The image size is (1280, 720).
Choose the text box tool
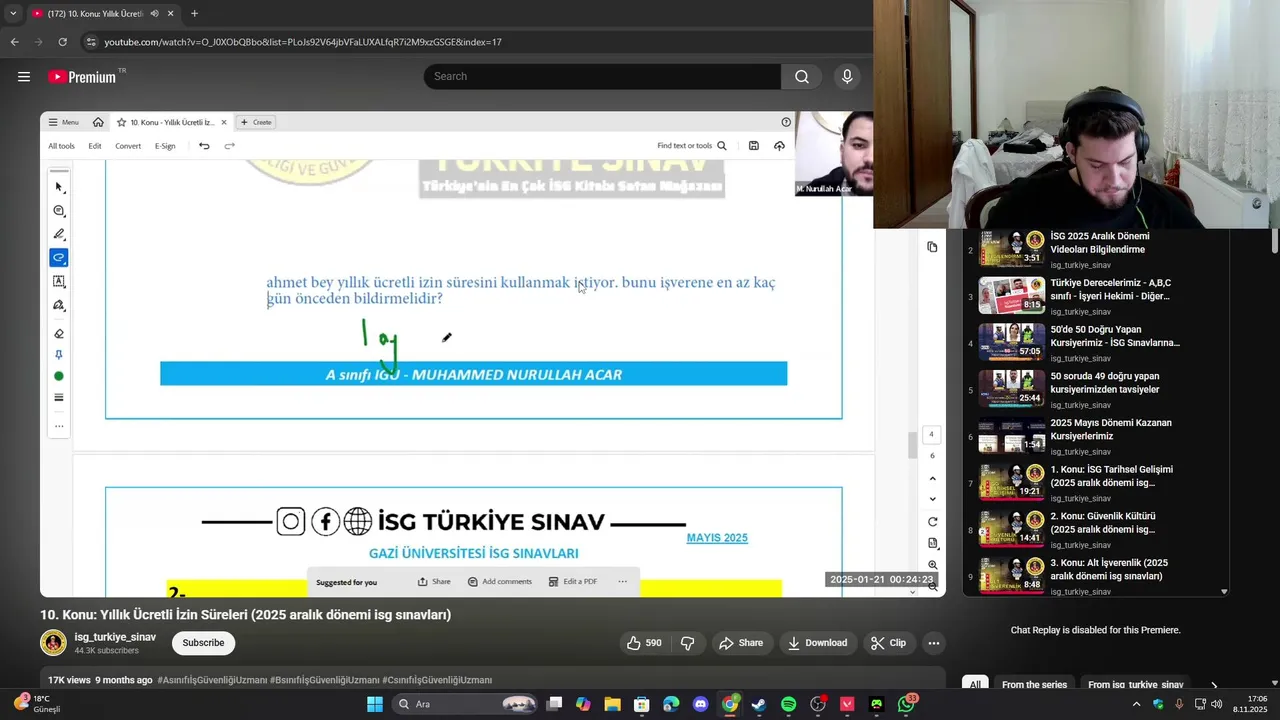click(x=59, y=282)
